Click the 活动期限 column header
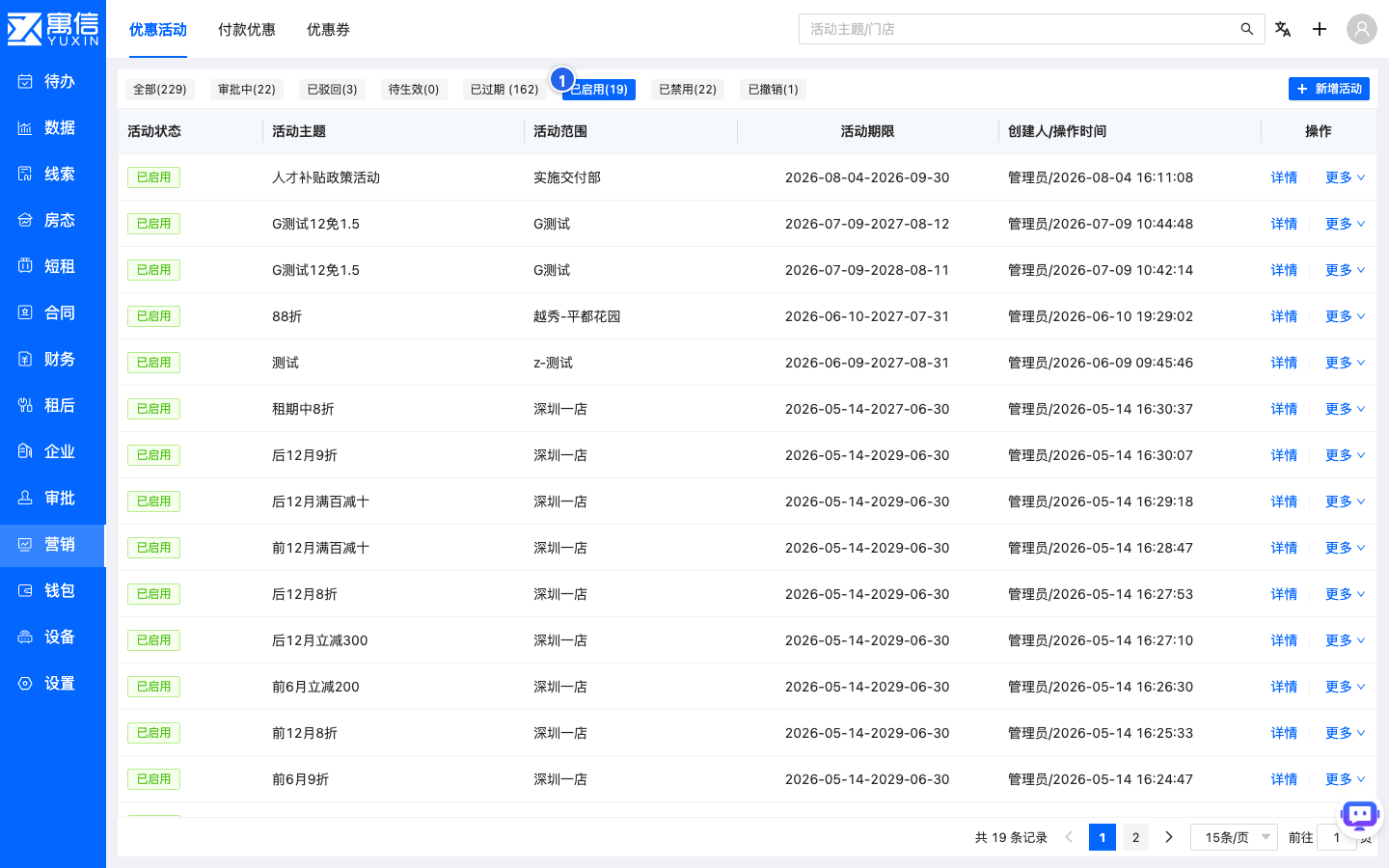This screenshot has width=1389, height=868. [x=867, y=131]
